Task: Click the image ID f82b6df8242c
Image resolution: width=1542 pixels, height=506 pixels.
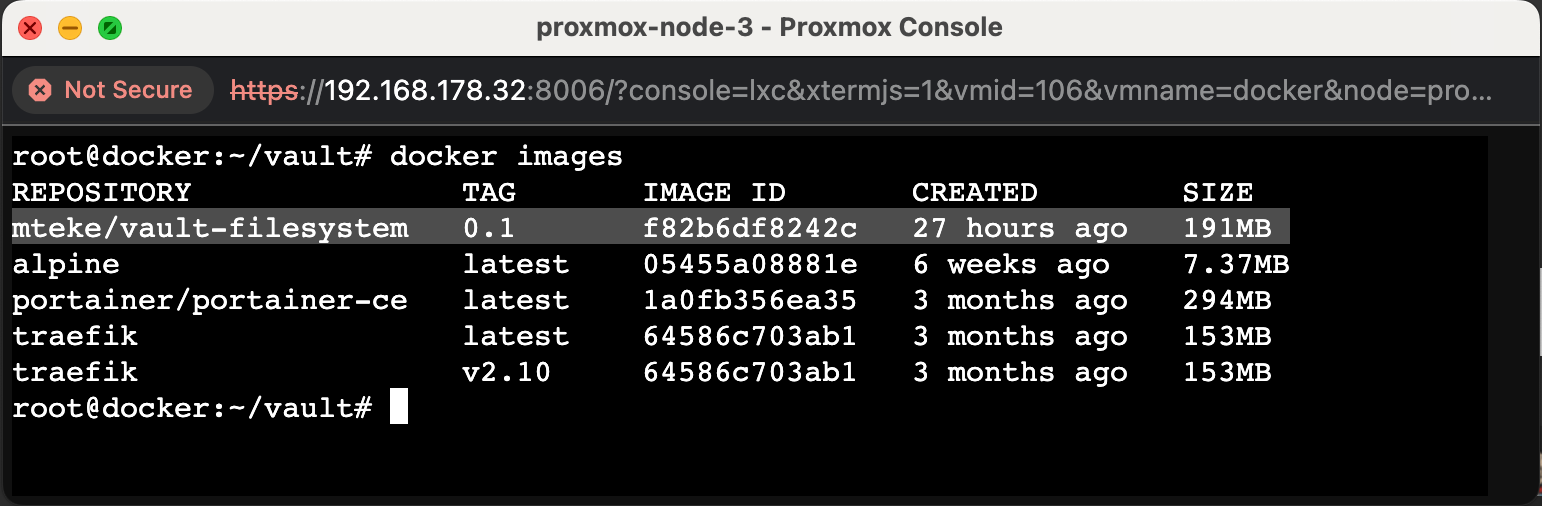Action: point(750,228)
